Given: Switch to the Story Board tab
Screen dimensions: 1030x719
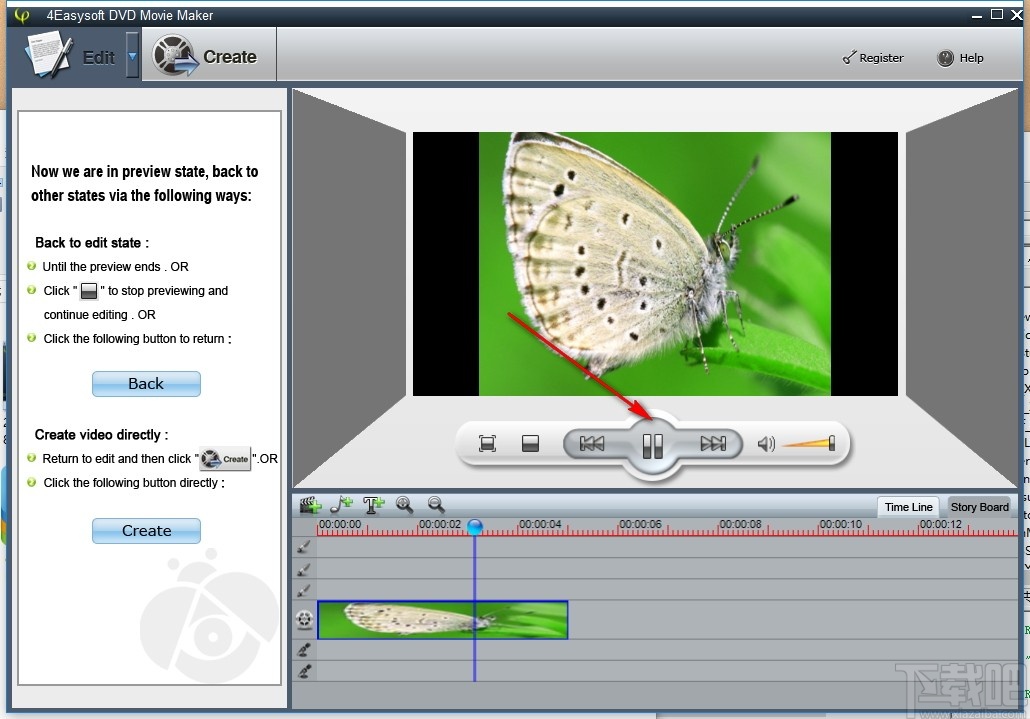Looking at the screenshot, I should pyautogui.click(x=978, y=507).
